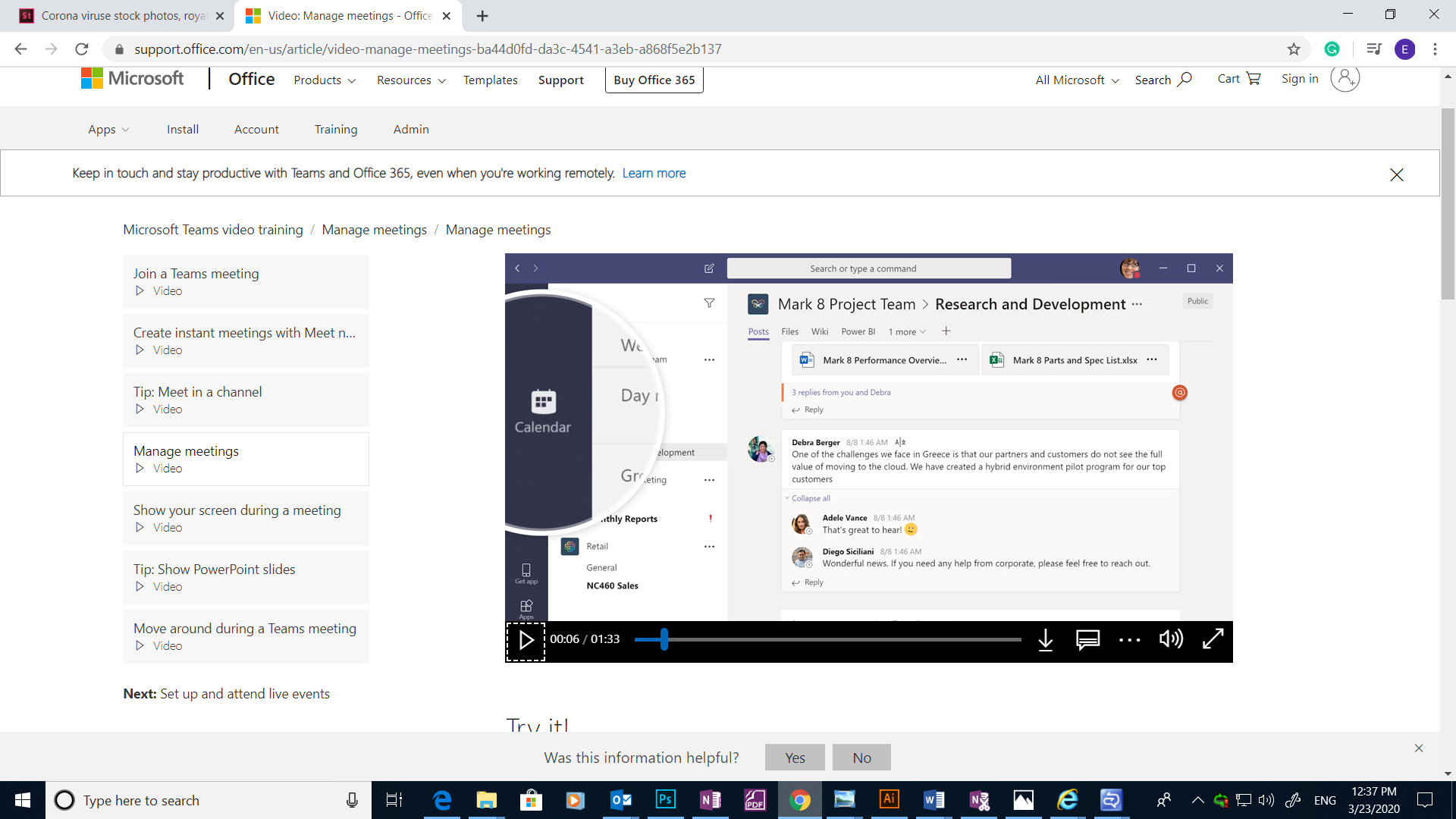Image resolution: width=1456 pixels, height=819 pixels.
Task: Reload the current page
Action: pos(81,49)
